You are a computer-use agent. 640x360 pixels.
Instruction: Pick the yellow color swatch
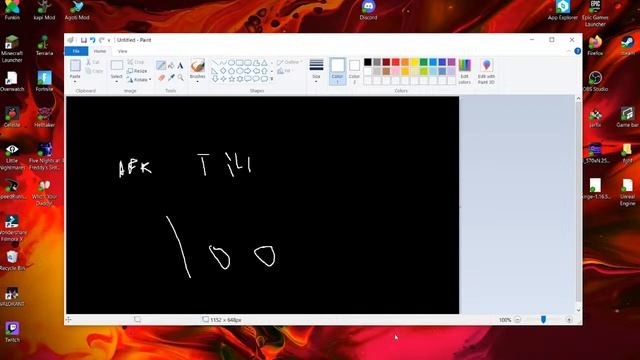click(x=414, y=62)
